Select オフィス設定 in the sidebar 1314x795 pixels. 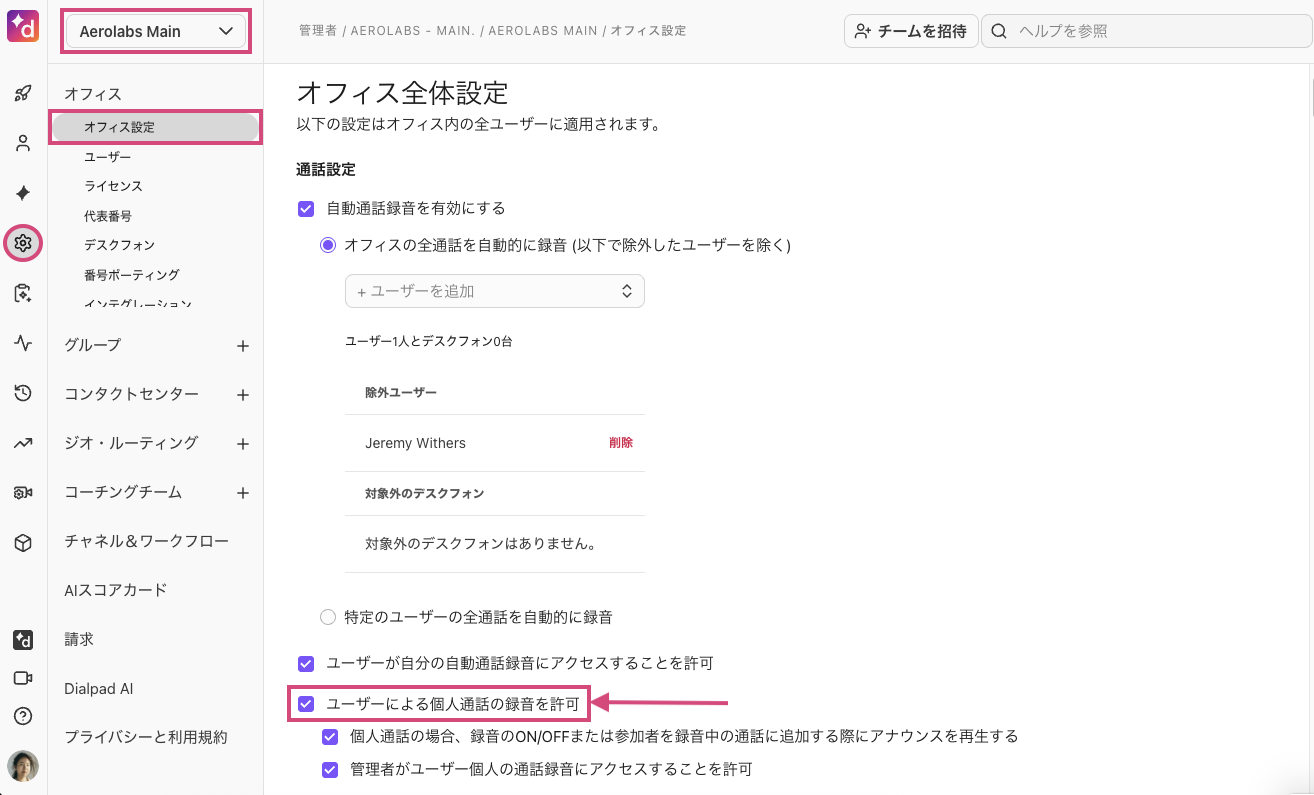155,126
